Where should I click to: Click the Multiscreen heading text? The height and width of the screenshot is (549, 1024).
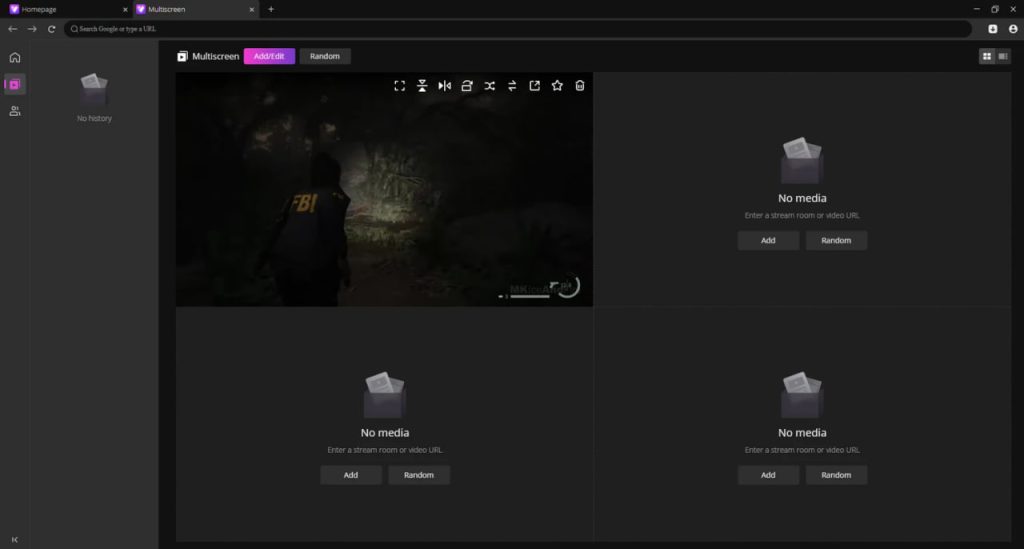(x=216, y=56)
